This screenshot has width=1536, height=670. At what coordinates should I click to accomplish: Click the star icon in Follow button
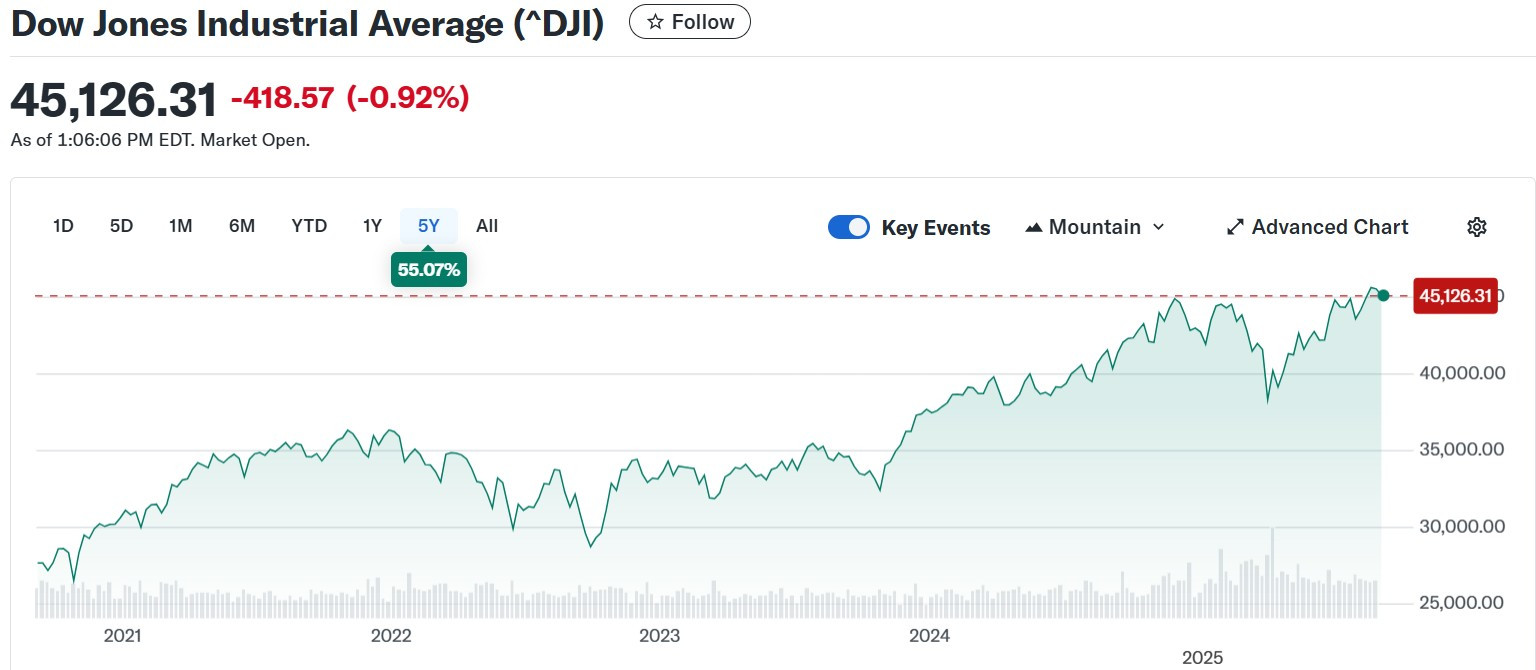click(x=655, y=22)
